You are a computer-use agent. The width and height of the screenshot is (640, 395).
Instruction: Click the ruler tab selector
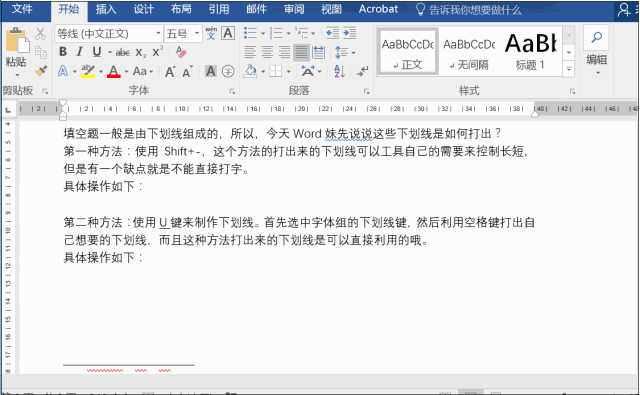click(8, 109)
